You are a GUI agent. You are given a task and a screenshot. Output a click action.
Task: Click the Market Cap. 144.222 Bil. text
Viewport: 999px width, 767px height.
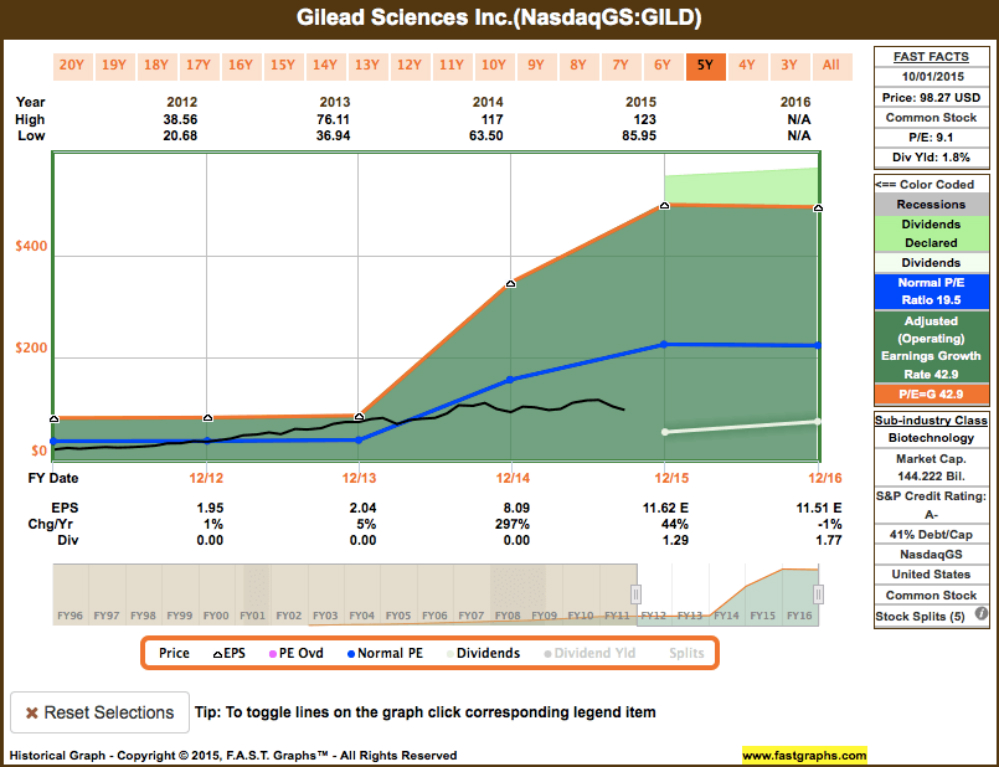tap(931, 467)
